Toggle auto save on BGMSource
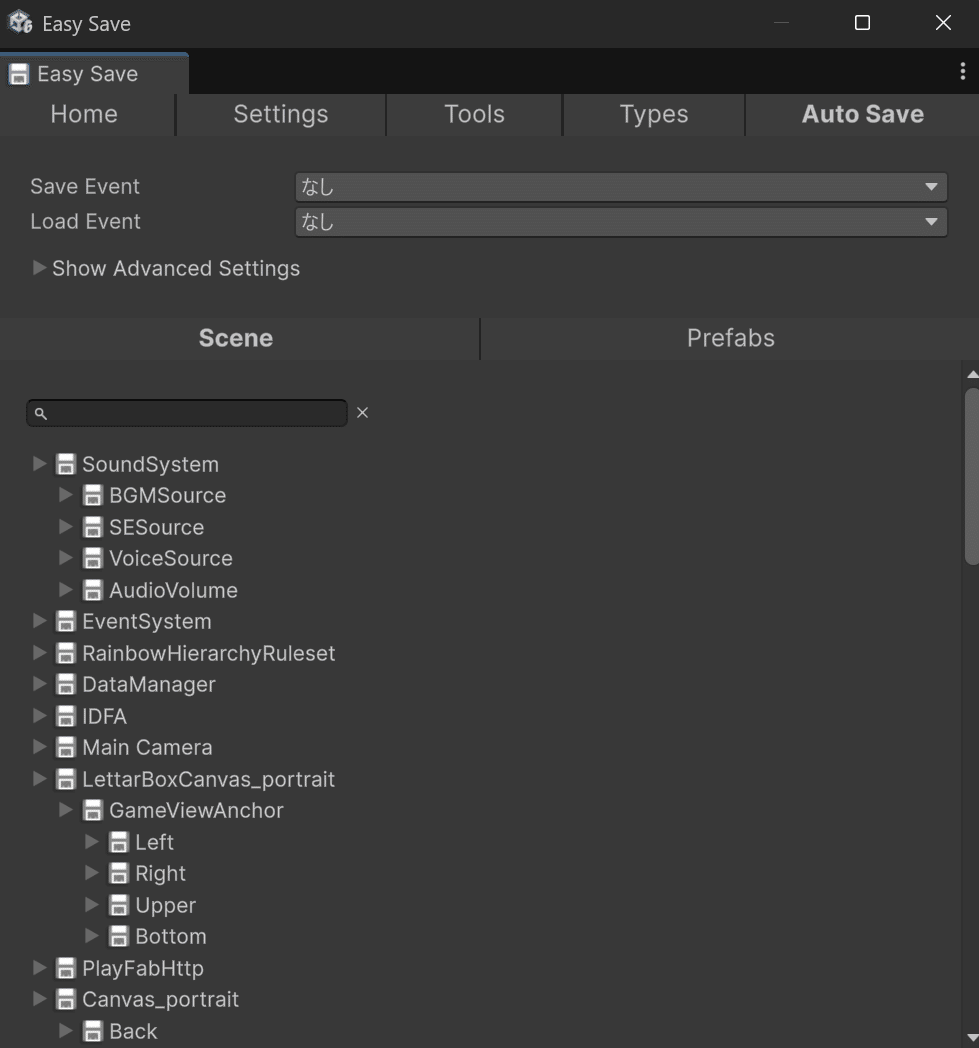 tap(92, 495)
